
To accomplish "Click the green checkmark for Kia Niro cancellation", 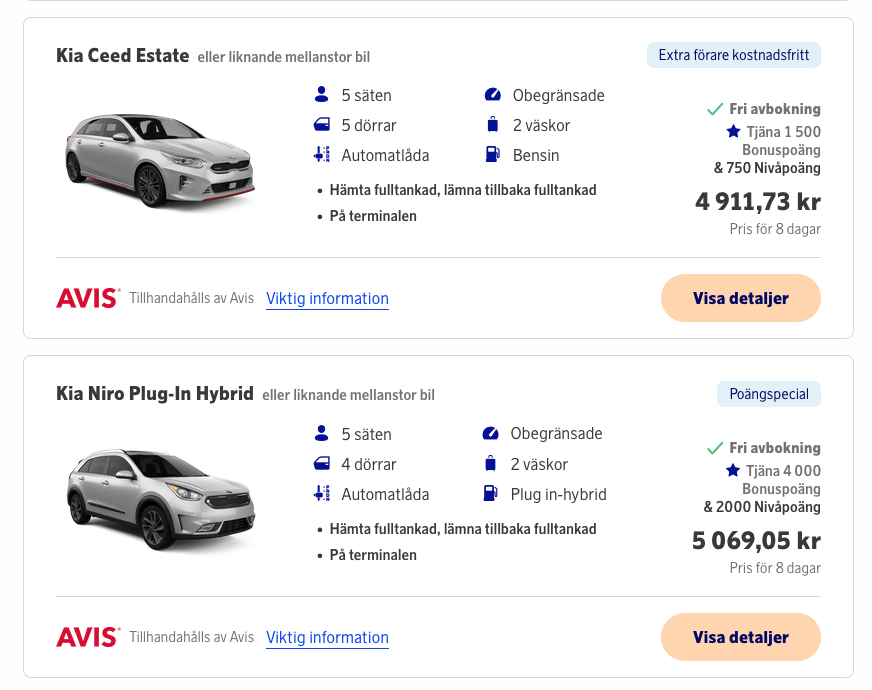I will (715, 448).
